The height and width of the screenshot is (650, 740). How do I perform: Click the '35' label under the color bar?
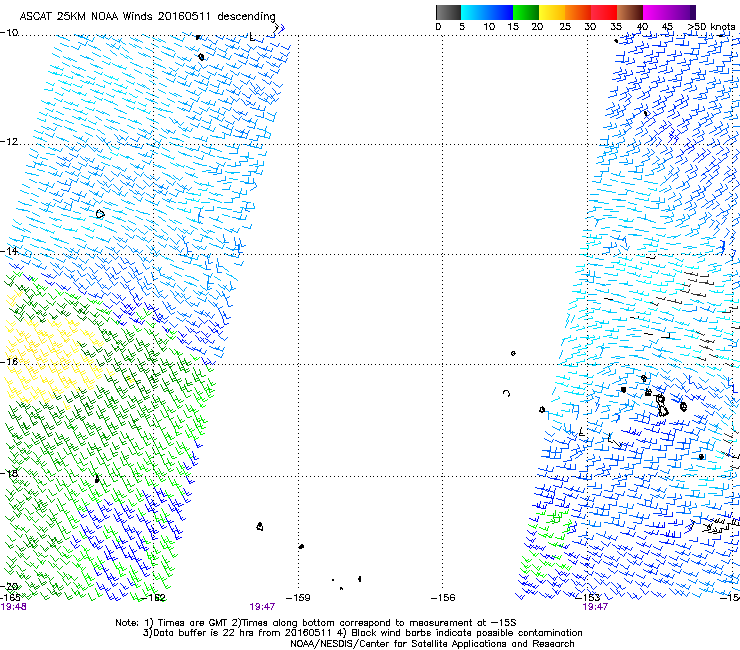click(616, 27)
